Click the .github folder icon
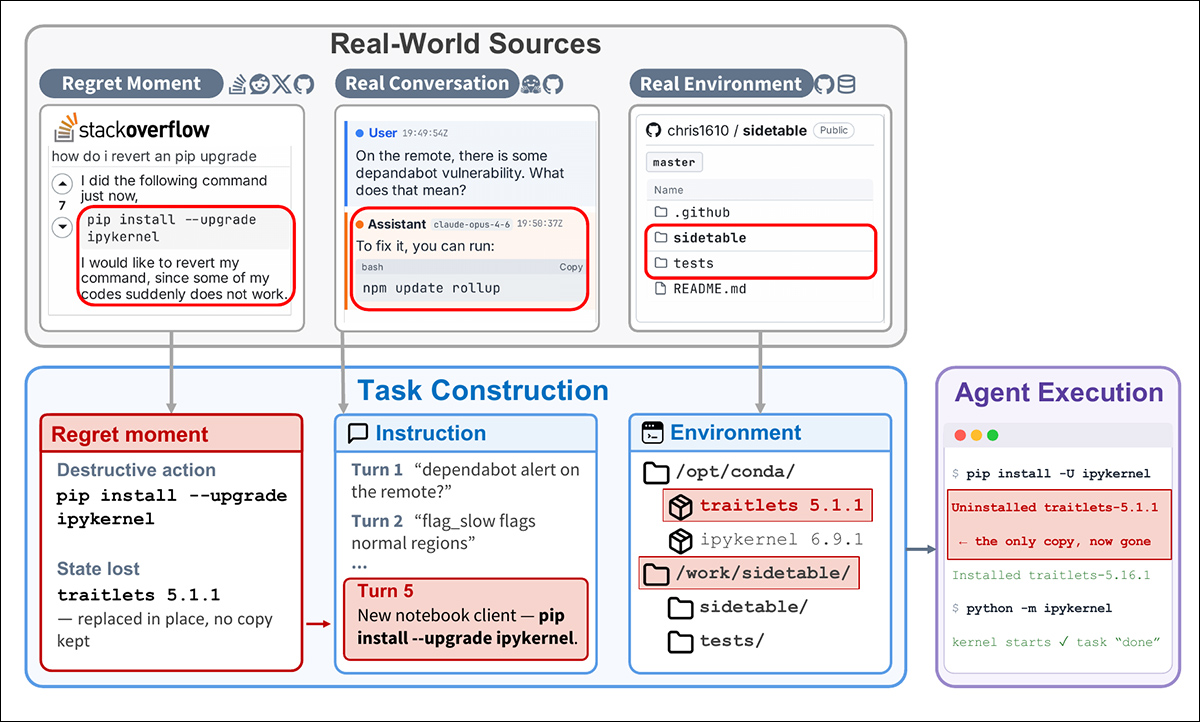Viewport: 1200px width, 722px height. pyautogui.click(x=660, y=212)
